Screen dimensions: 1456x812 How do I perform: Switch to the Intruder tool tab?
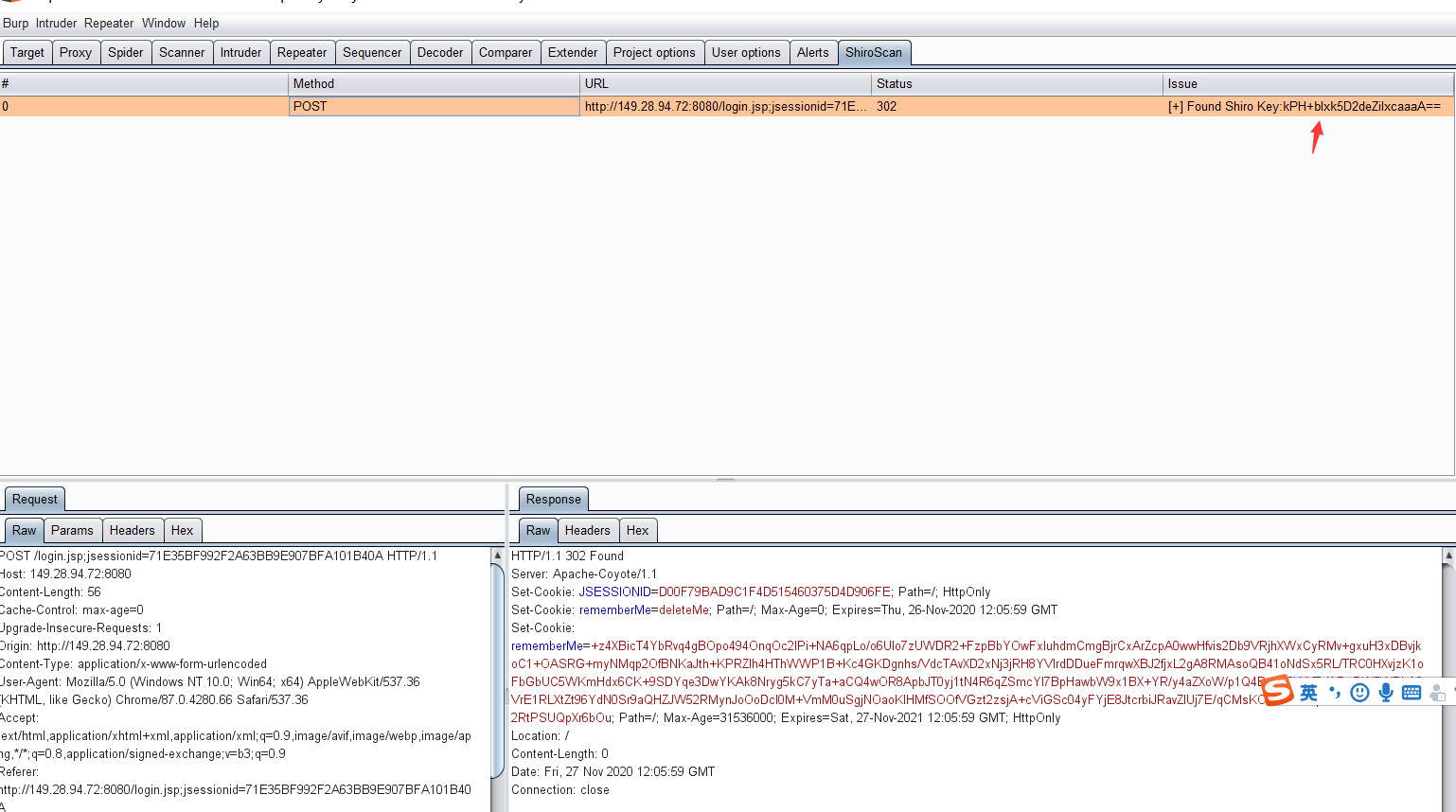[x=241, y=52]
